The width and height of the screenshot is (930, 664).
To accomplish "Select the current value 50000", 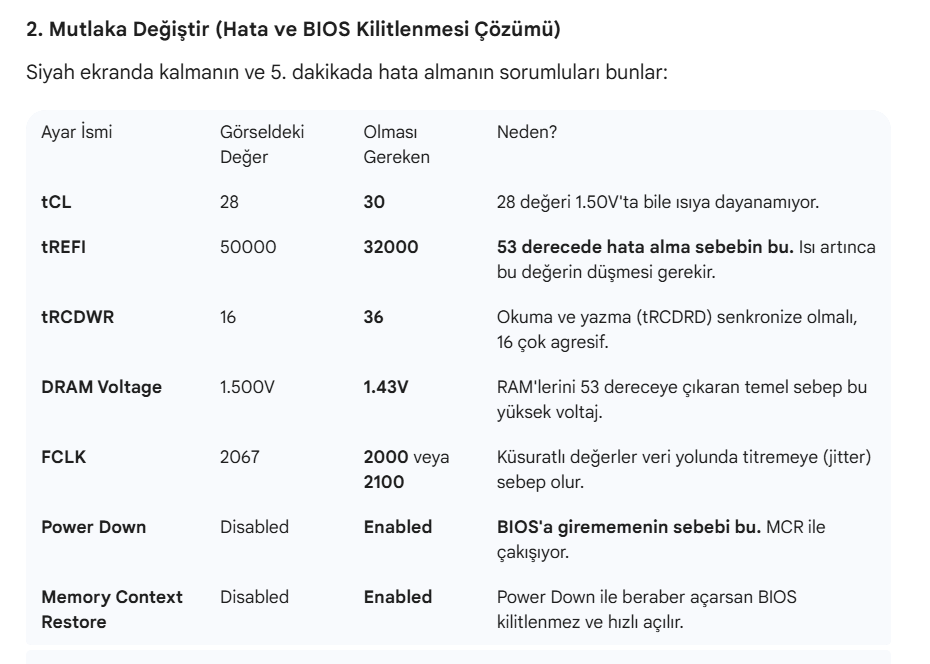I will pyautogui.click(x=248, y=247).
